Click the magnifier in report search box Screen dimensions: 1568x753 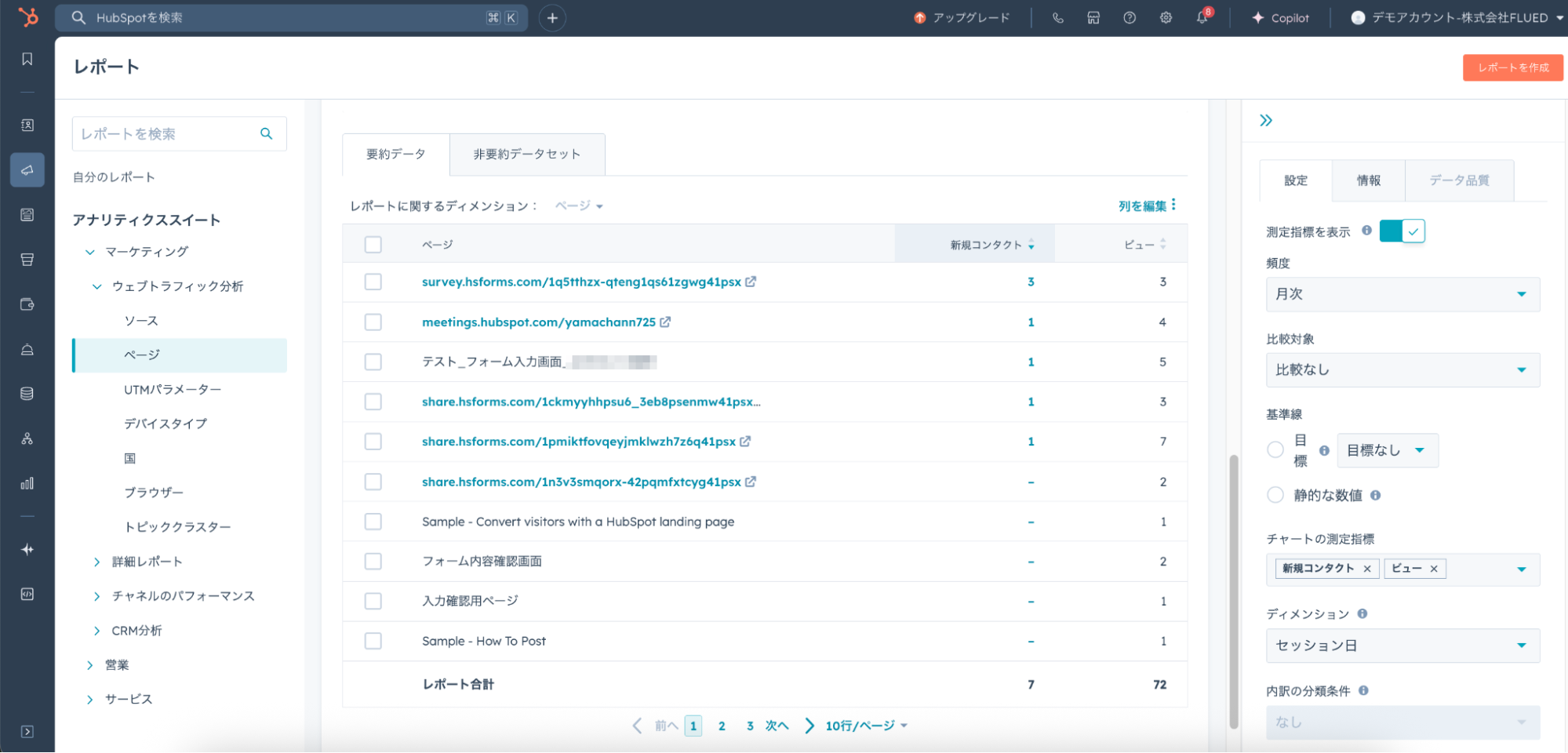pos(267,134)
